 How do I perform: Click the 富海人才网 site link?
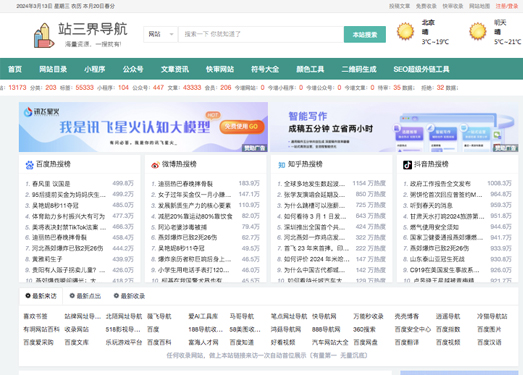click(x=203, y=343)
